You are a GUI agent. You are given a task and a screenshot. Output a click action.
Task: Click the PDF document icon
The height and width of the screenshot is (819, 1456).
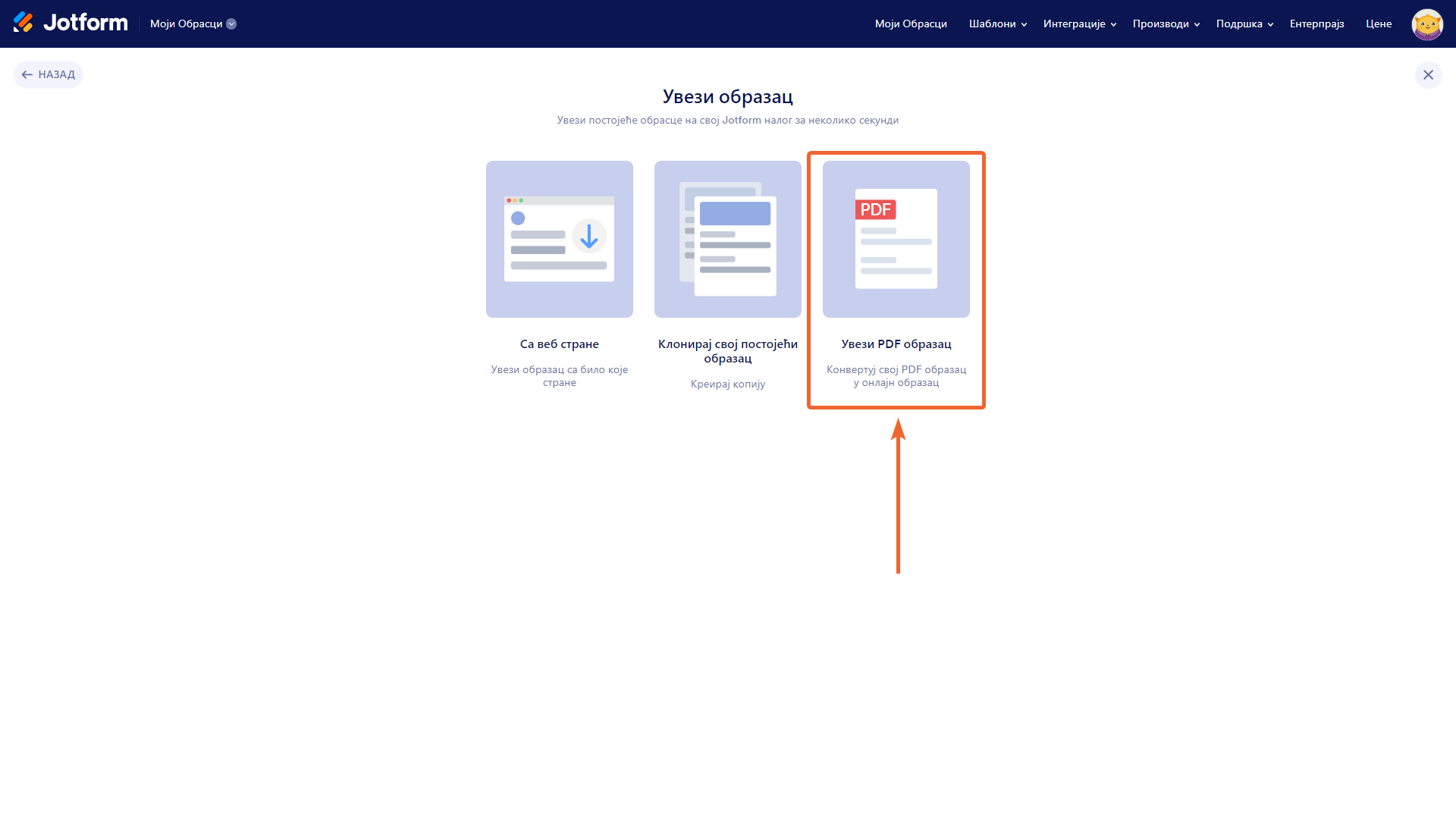896,239
